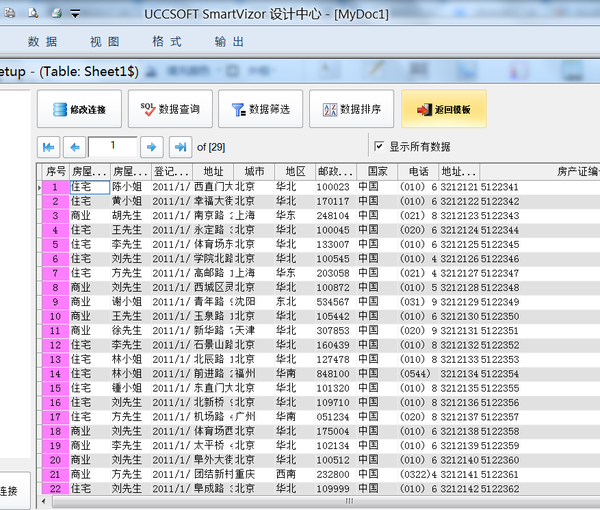Viewport: 600px width, 510px height.
Task: Jump to last record arrow
Action: pos(180,147)
